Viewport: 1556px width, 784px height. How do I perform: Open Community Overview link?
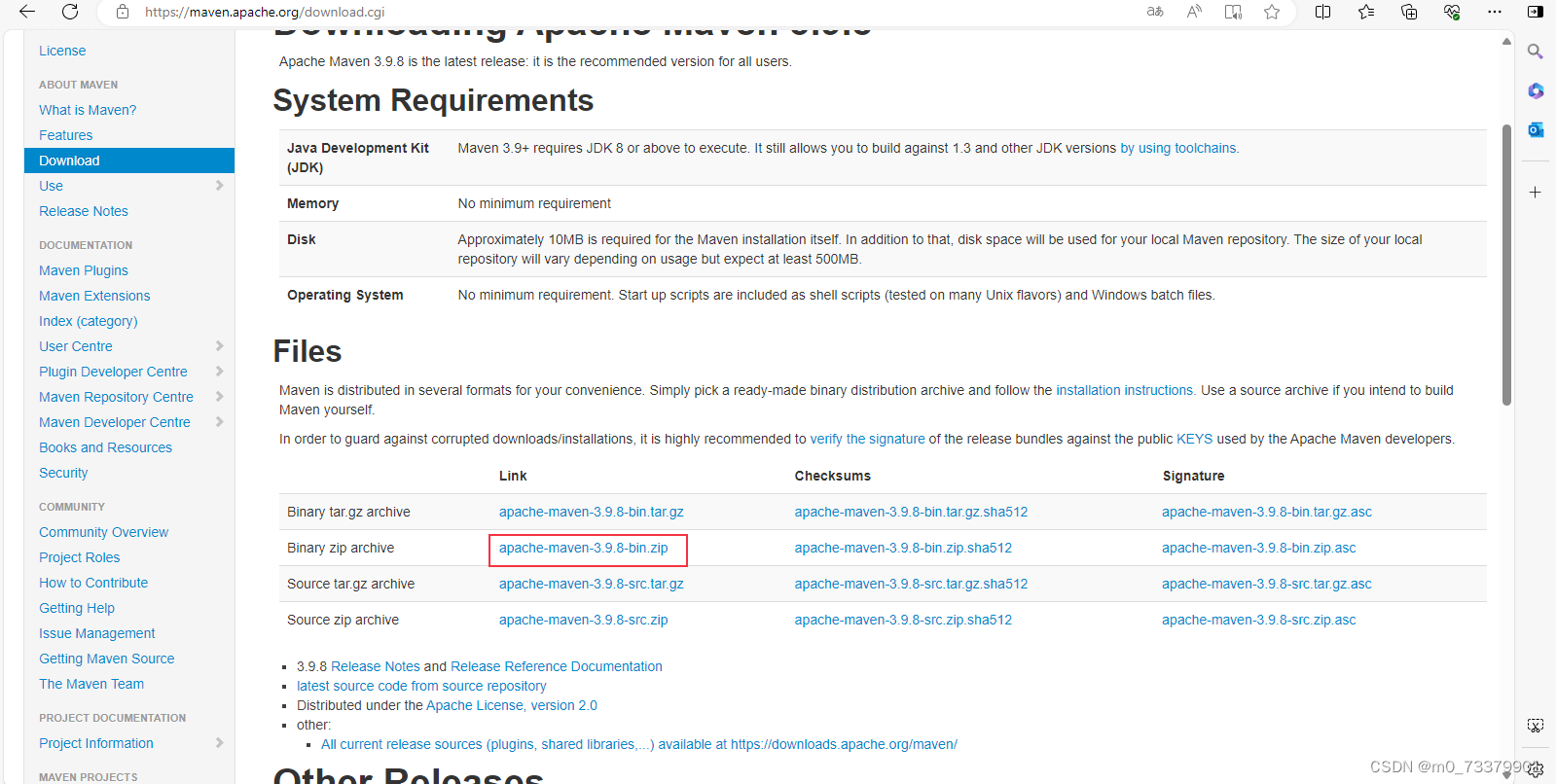[x=104, y=532]
